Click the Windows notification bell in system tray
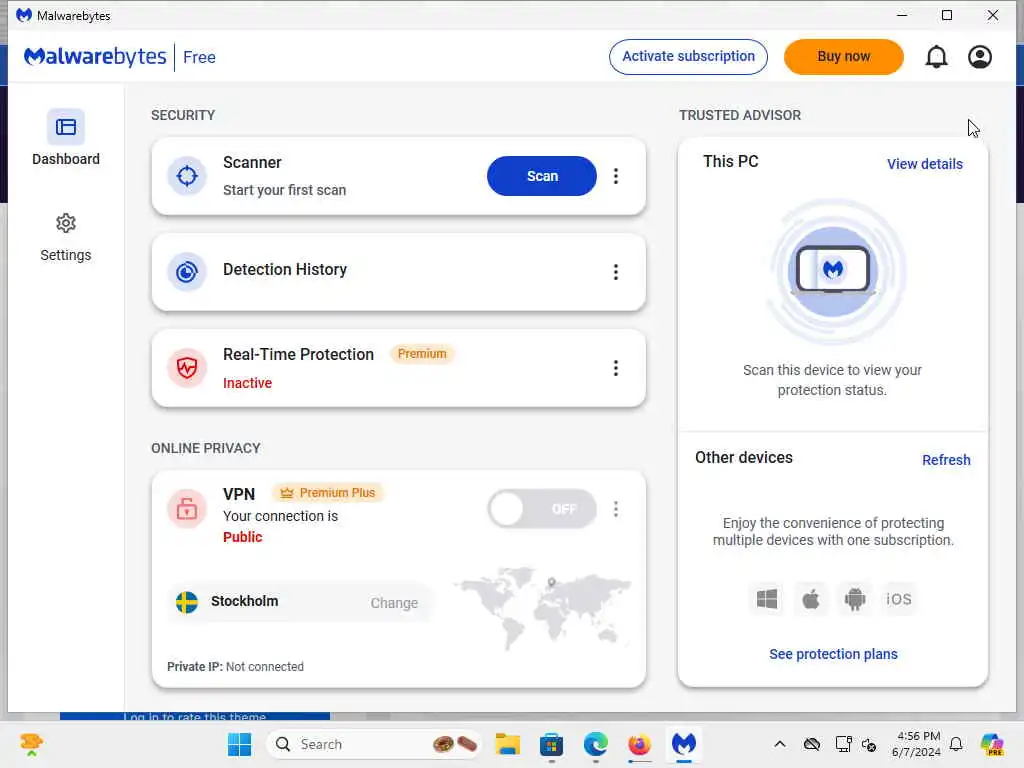 (956, 744)
